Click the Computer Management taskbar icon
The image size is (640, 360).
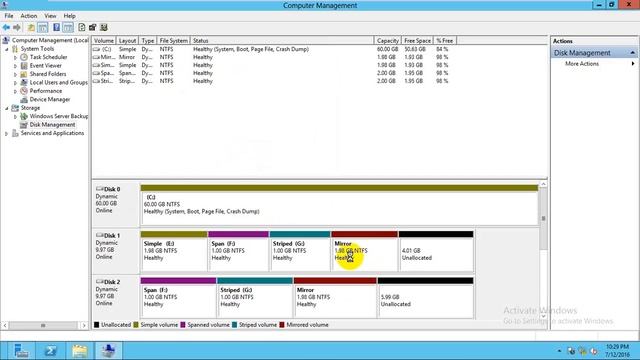tap(109, 351)
